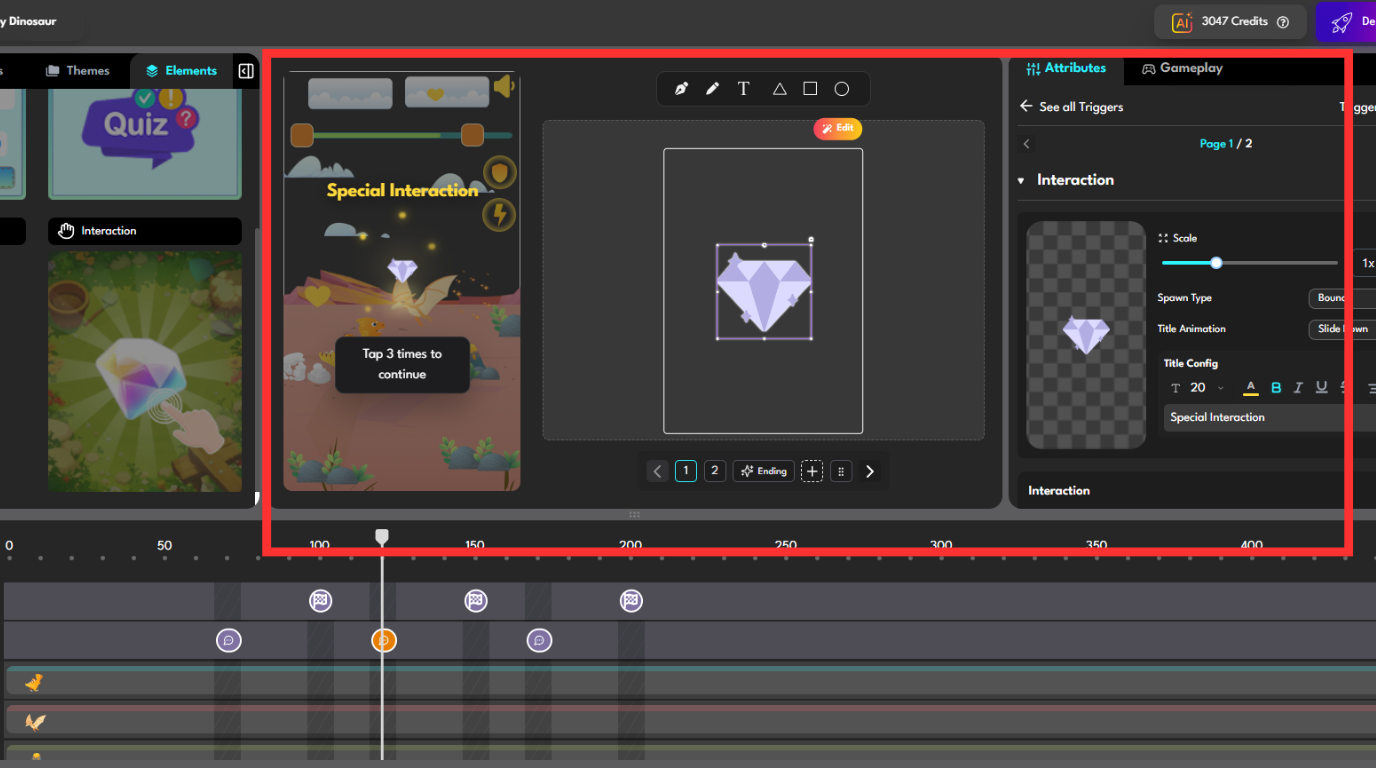Toggle bold on title text
1376x768 pixels.
click(x=1276, y=388)
